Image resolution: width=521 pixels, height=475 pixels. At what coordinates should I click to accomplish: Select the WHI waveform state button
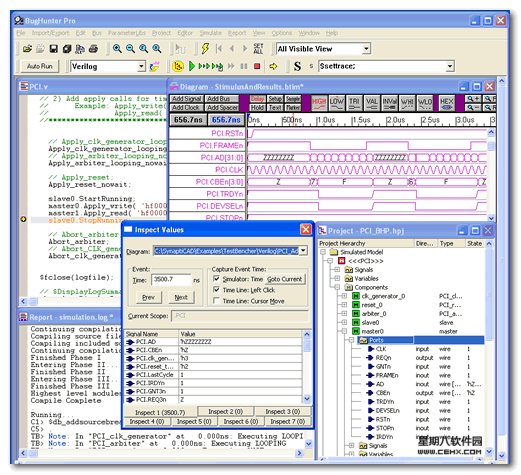click(x=407, y=103)
